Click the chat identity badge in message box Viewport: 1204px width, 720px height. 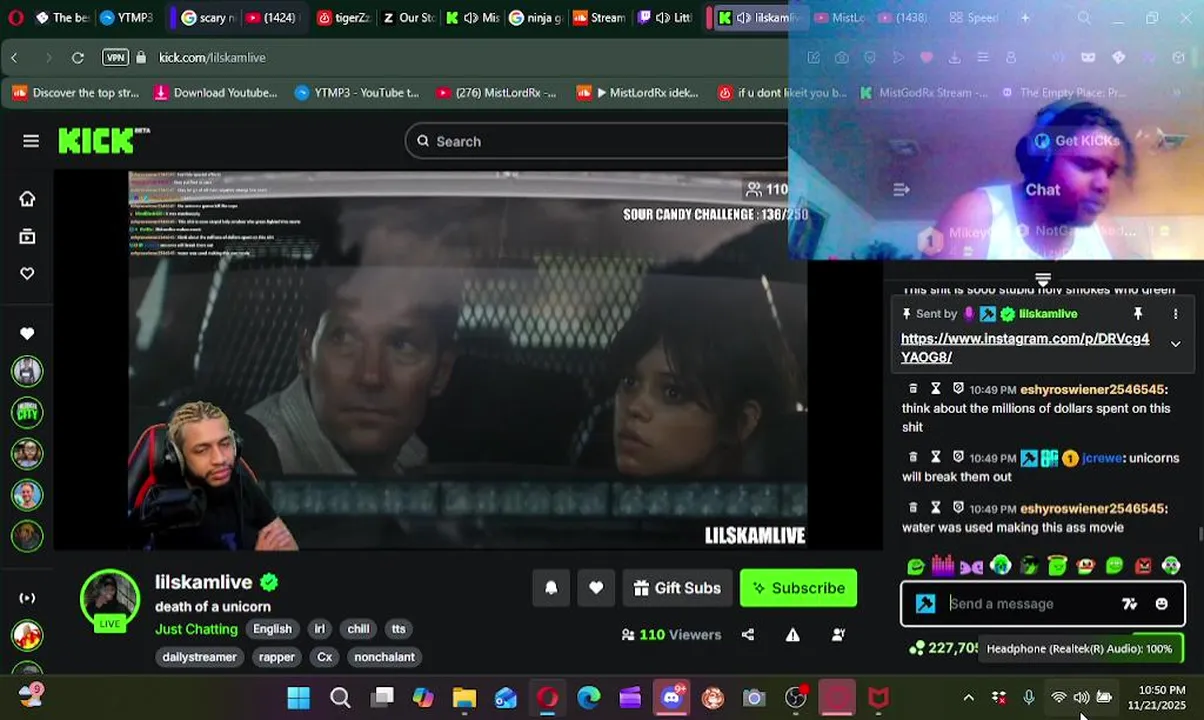pos(925,604)
